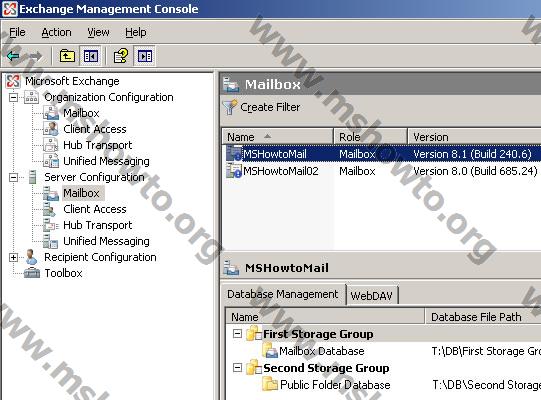
Task: Toggle the Show/Hide Action Pane icon
Action: click(x=145, y=56)
